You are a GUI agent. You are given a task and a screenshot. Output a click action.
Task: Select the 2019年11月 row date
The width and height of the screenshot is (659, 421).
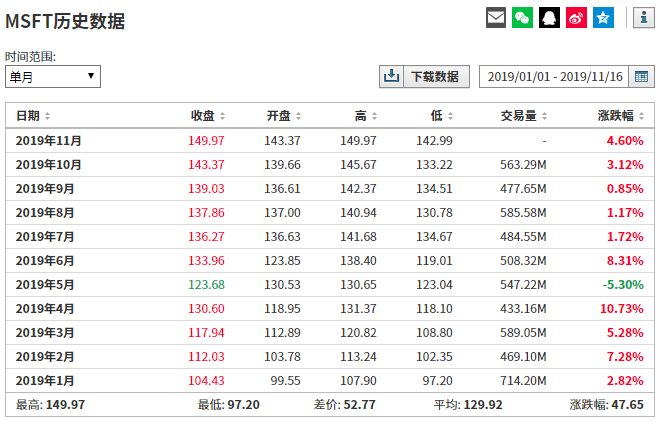[x=48, y=140]
